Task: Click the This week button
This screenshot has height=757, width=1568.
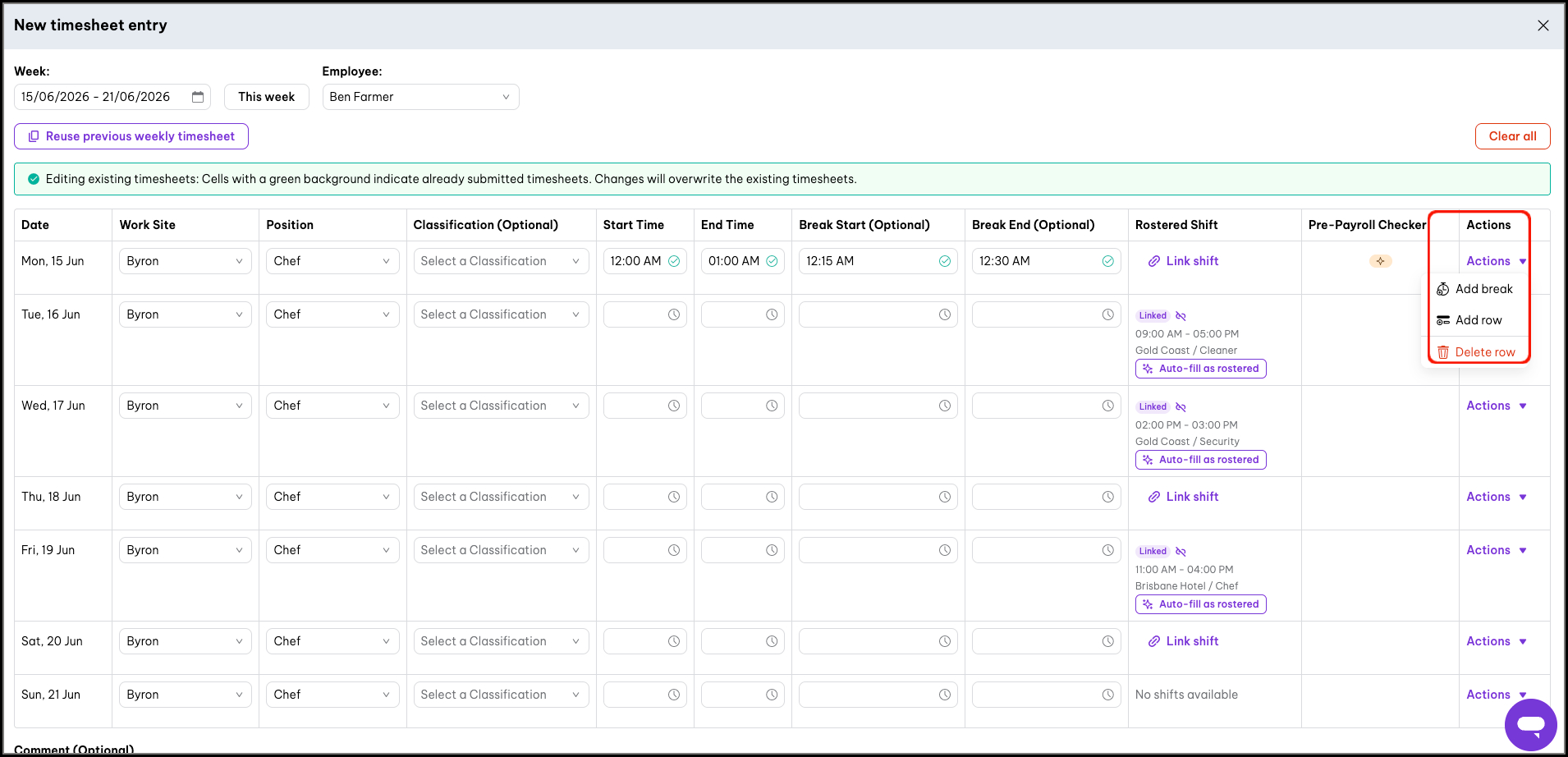Action: pos(267,97)
